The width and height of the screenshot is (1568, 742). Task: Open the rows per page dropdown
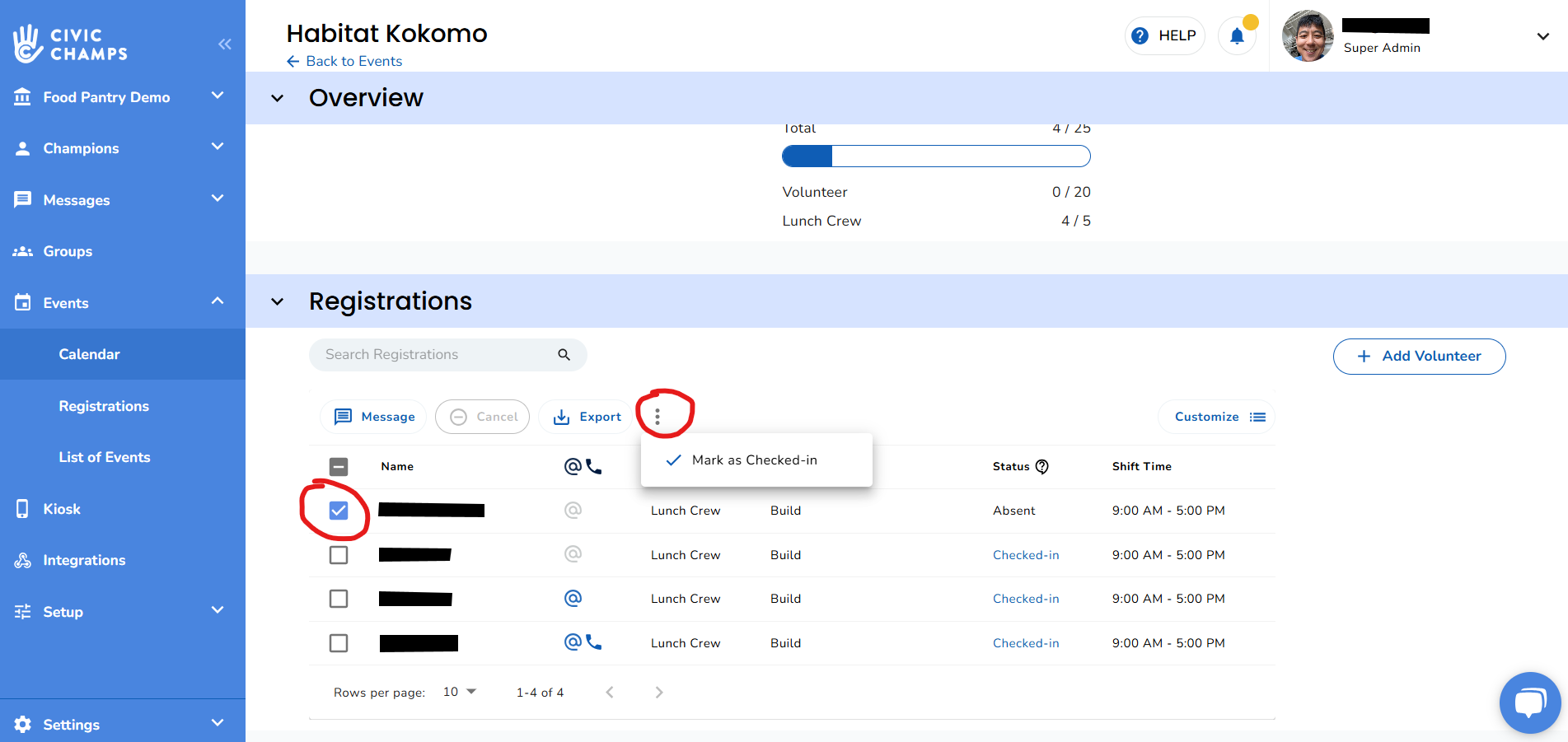tap(460, 692)
